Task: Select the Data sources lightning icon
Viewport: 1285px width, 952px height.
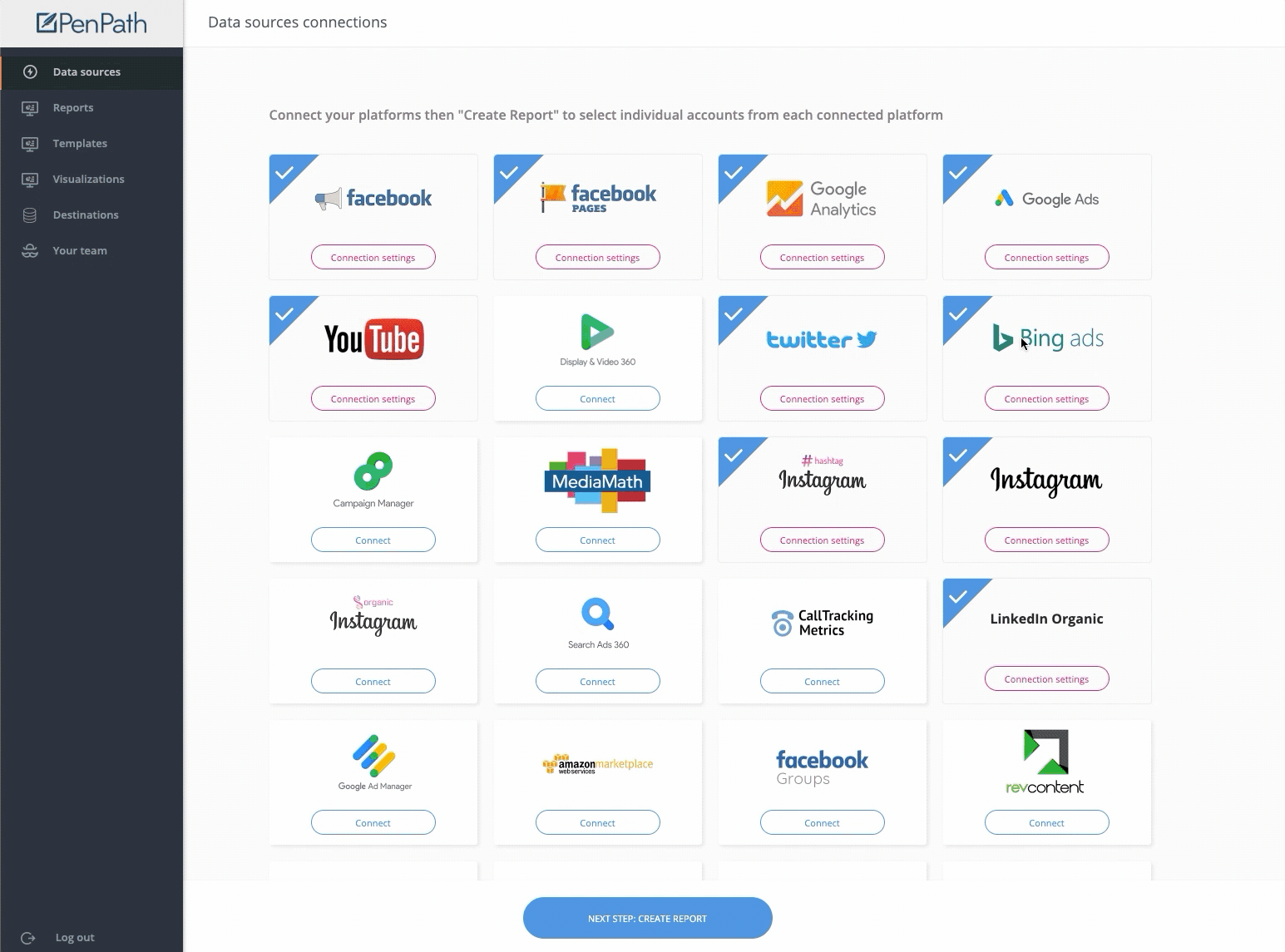Action: [30, 72]
